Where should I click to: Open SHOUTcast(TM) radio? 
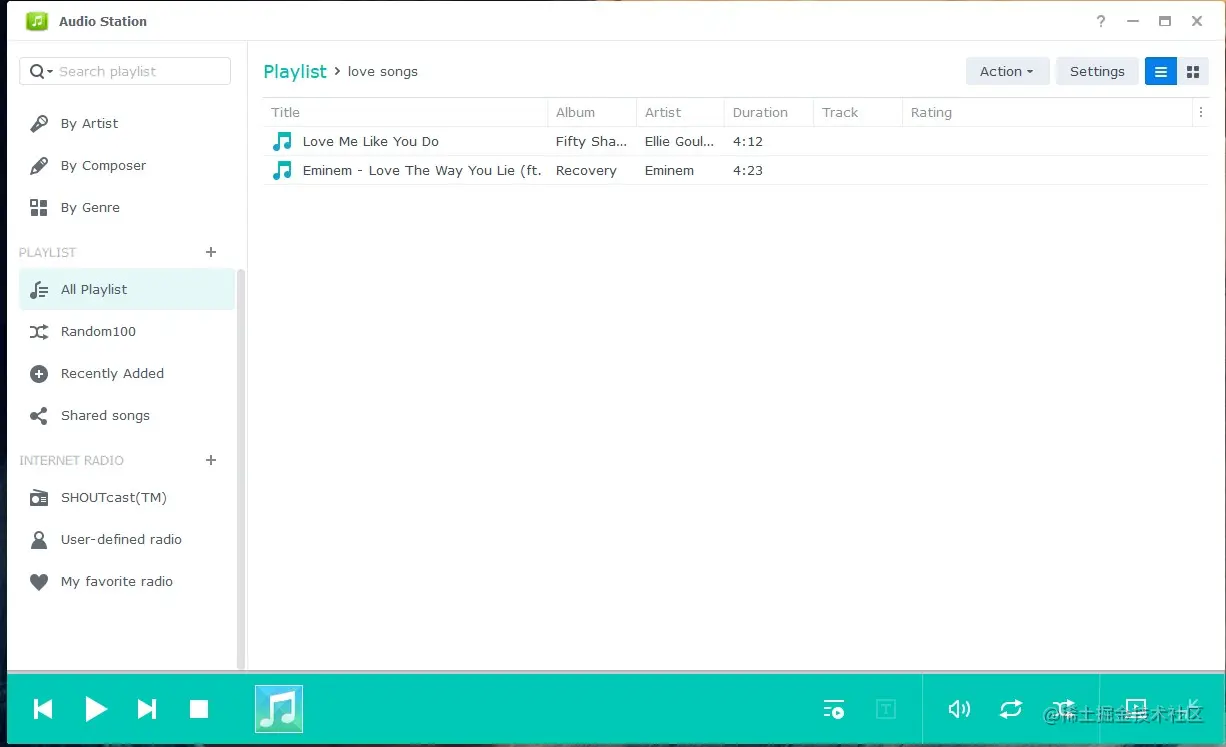pos(127,497)
